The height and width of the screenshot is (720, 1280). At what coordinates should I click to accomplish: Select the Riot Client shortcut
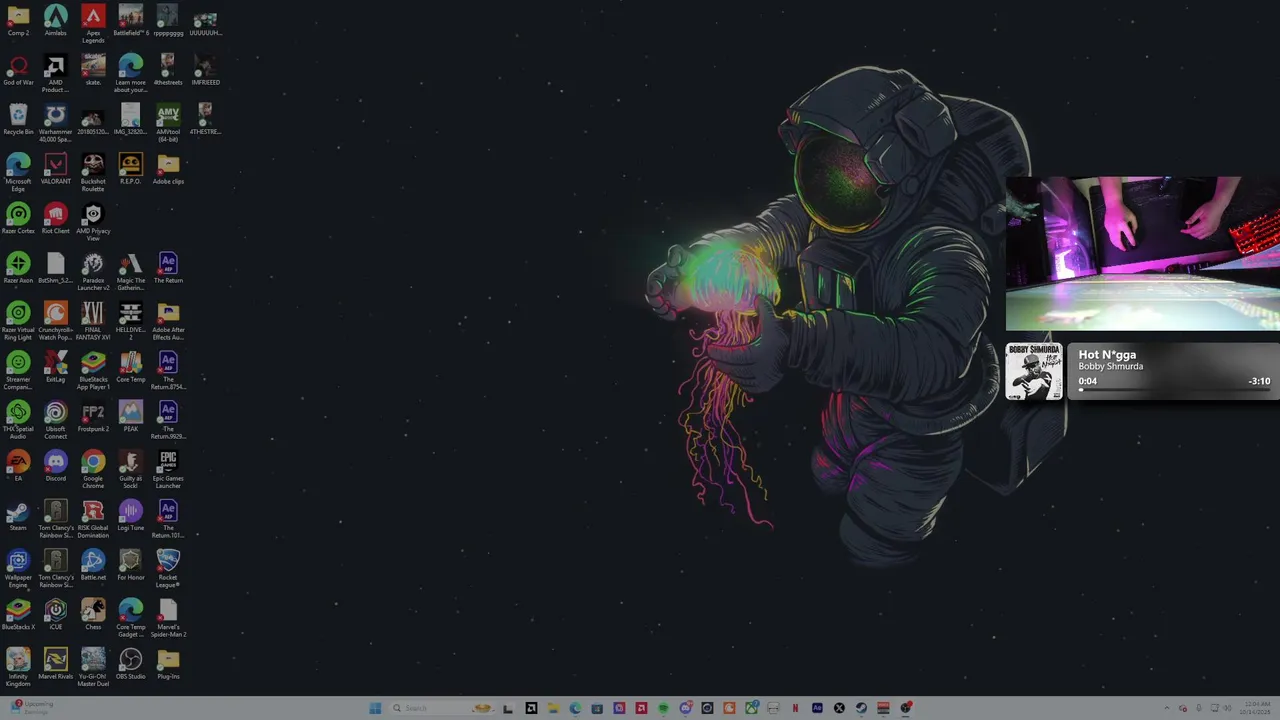pos(56,218)
